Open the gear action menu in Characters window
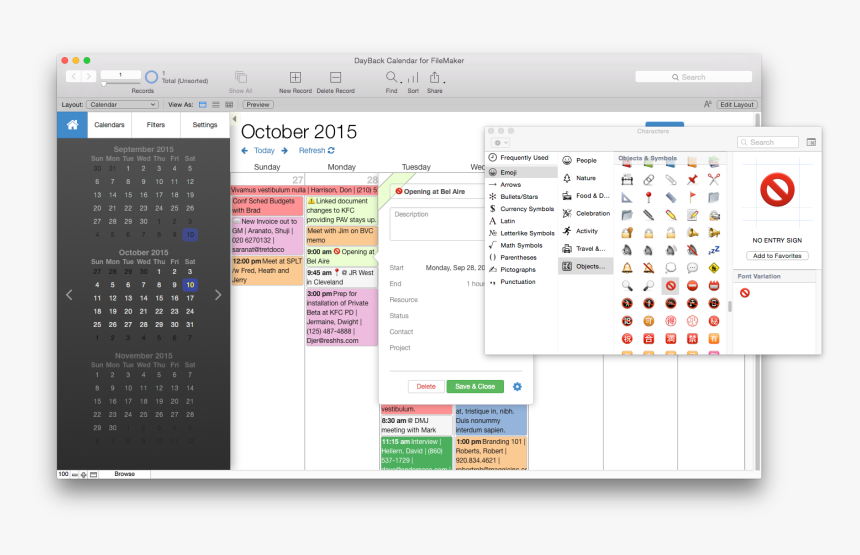Image resolution: width=860 pixels, height=555 pixels. (x=501, y=143)
